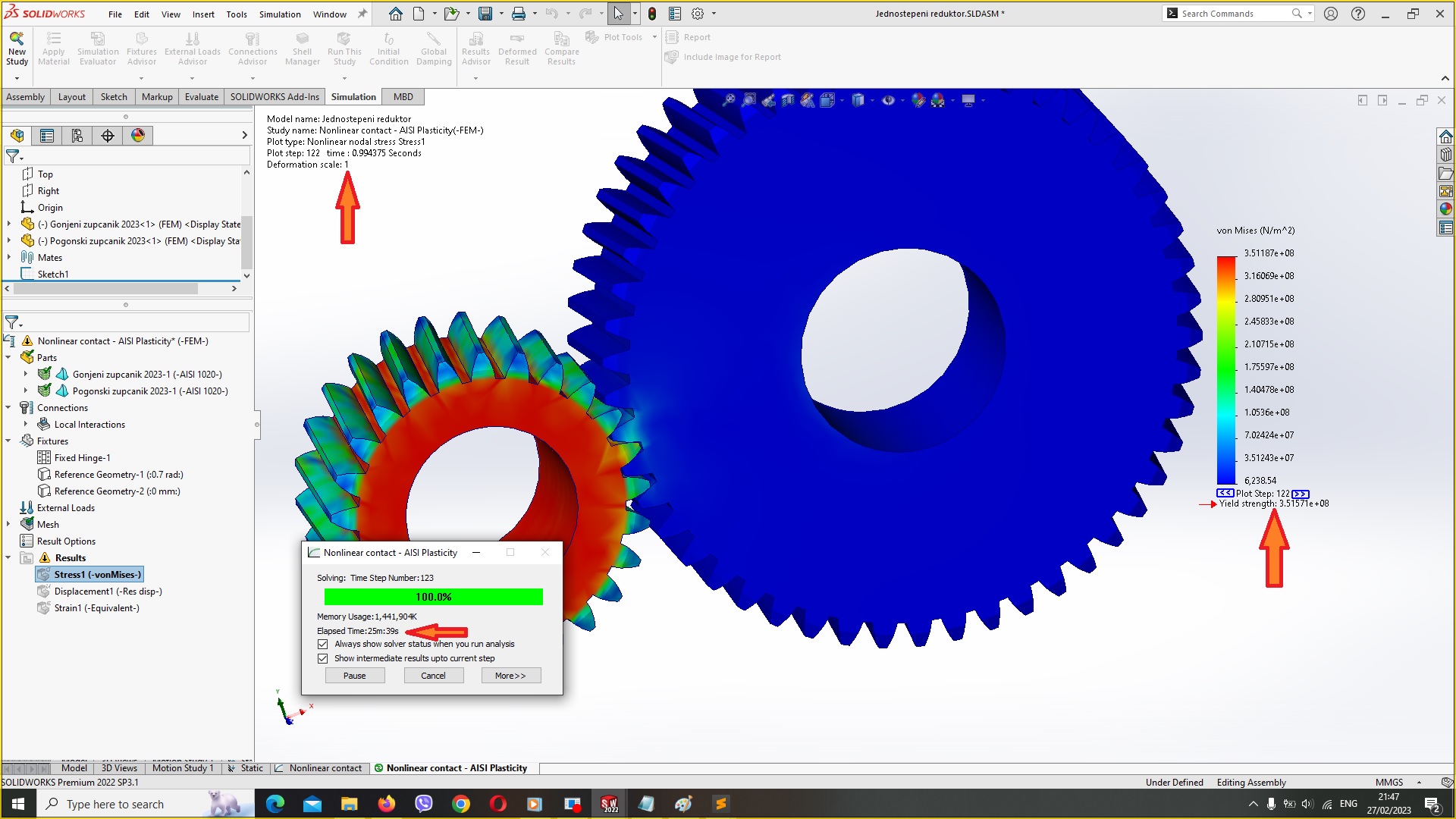Open File Explorer in task pane

(1445, 173)
